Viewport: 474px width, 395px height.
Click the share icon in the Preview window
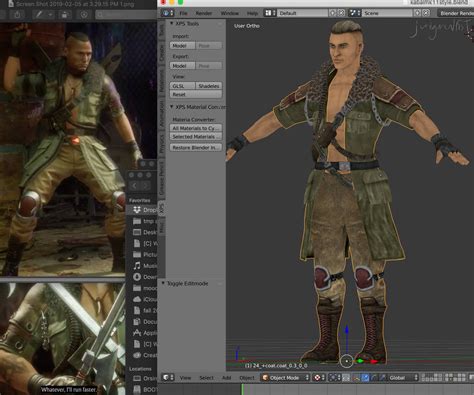click(x=17, y=15)
